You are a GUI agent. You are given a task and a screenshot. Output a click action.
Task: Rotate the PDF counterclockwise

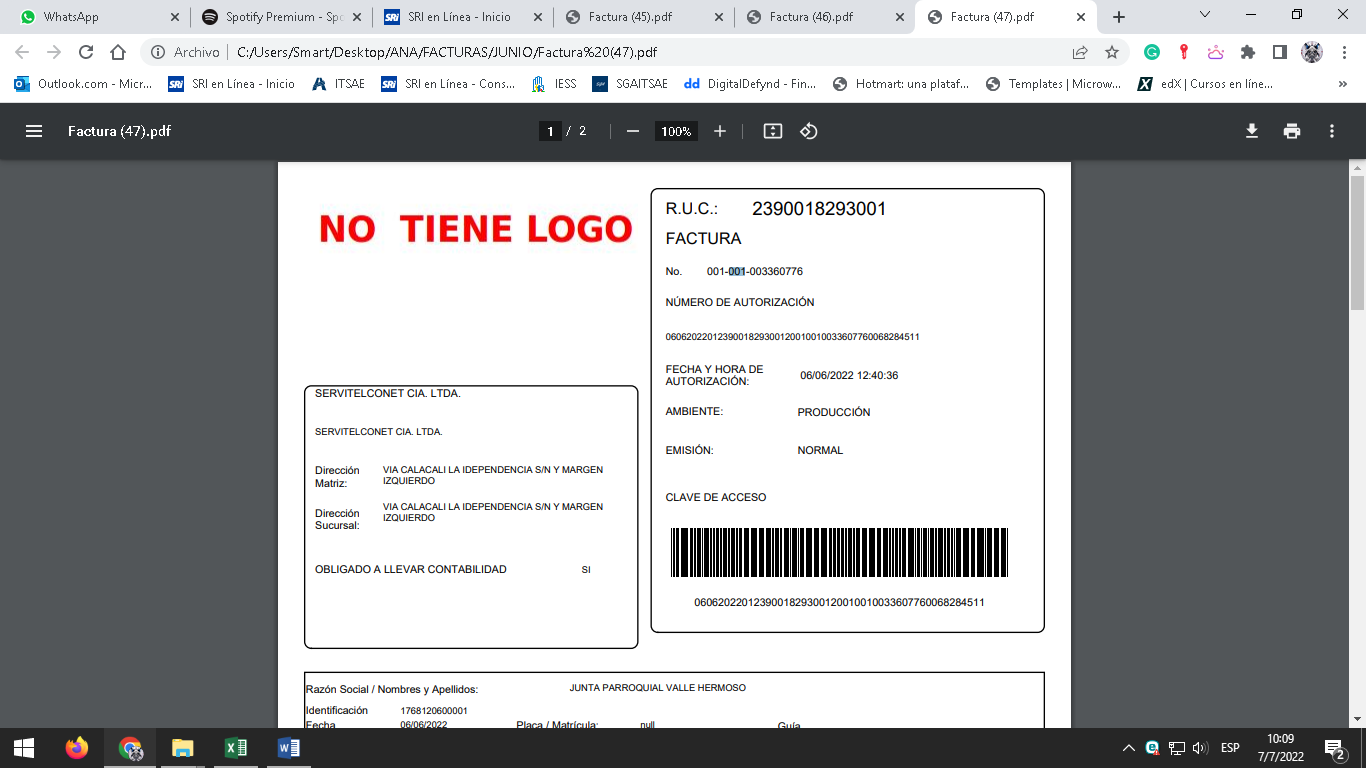pos(809,131)
